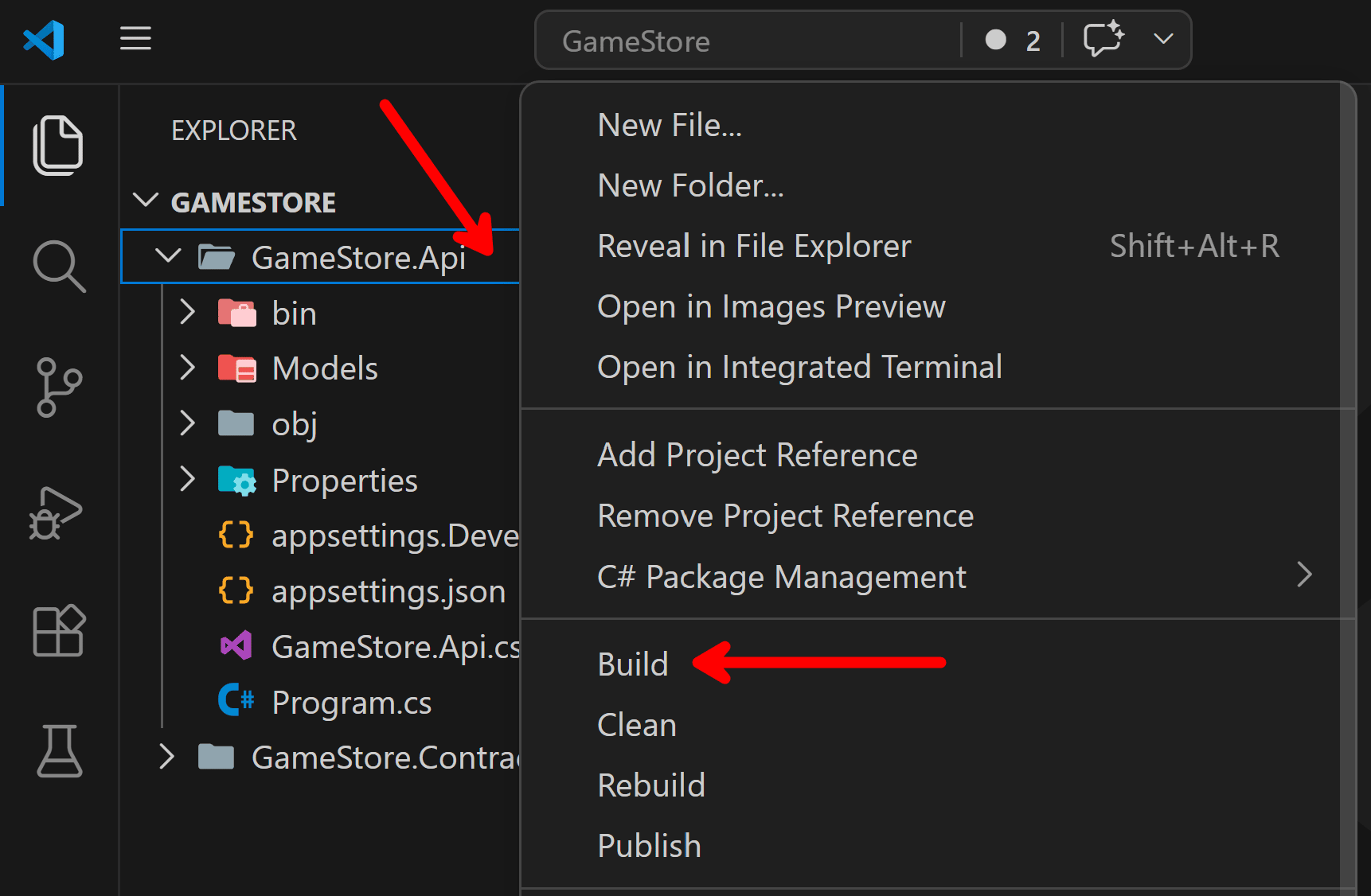The image size is (1371, 896).
Task: Open the Source Control view
Action: (59, 388)
